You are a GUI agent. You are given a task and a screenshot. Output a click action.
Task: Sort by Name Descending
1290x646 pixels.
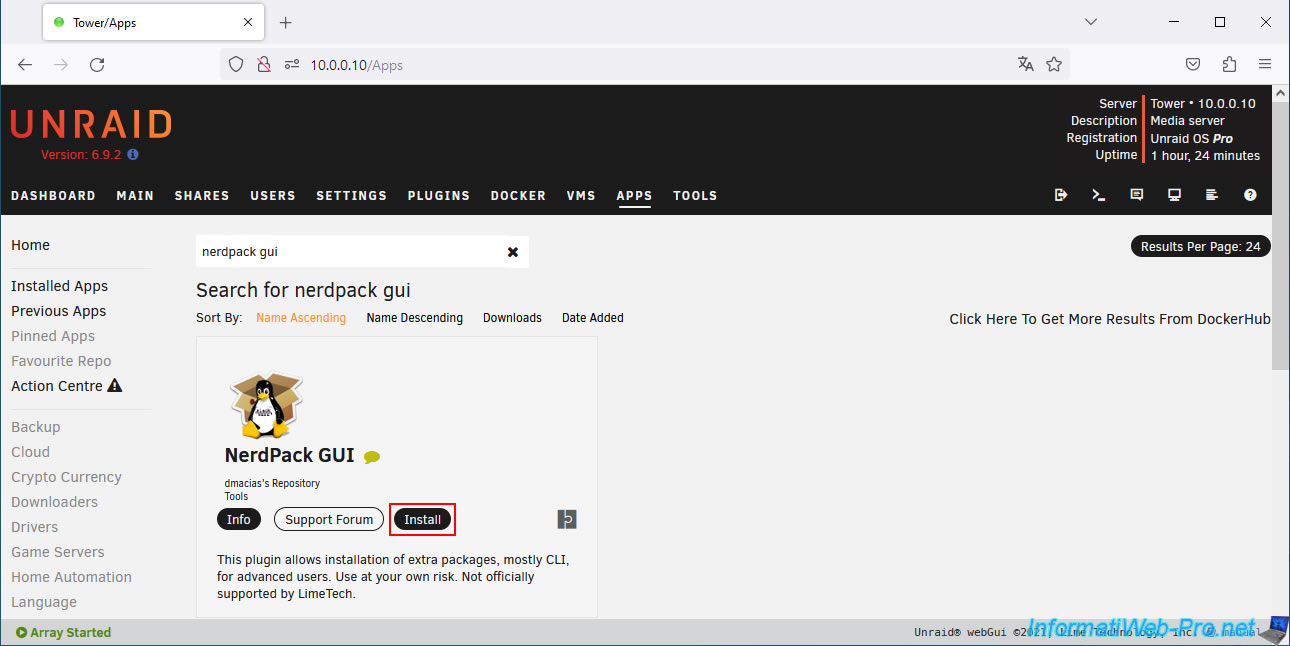[x=415, y=318]
